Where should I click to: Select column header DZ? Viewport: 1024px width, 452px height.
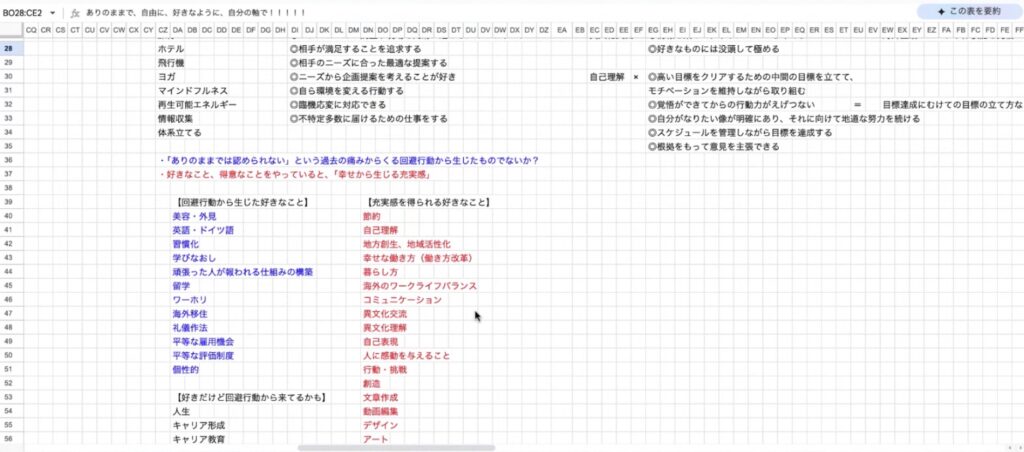click(545, 30)
